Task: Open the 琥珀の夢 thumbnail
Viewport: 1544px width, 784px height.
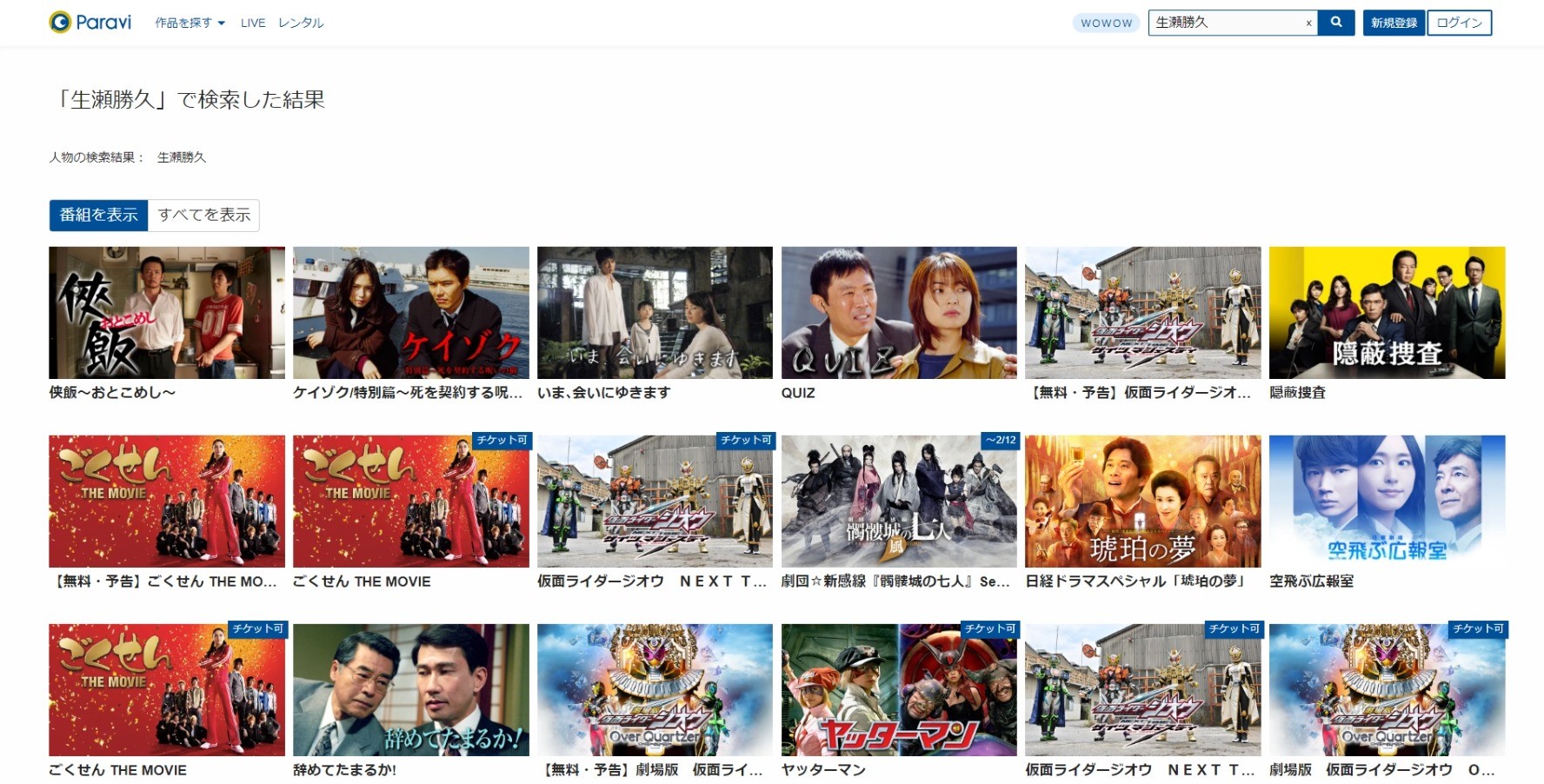Action: tap(1142, 501)
